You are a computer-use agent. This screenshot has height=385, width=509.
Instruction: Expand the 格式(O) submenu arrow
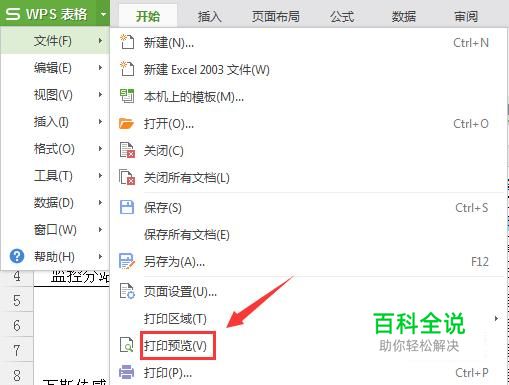[100, 149]
